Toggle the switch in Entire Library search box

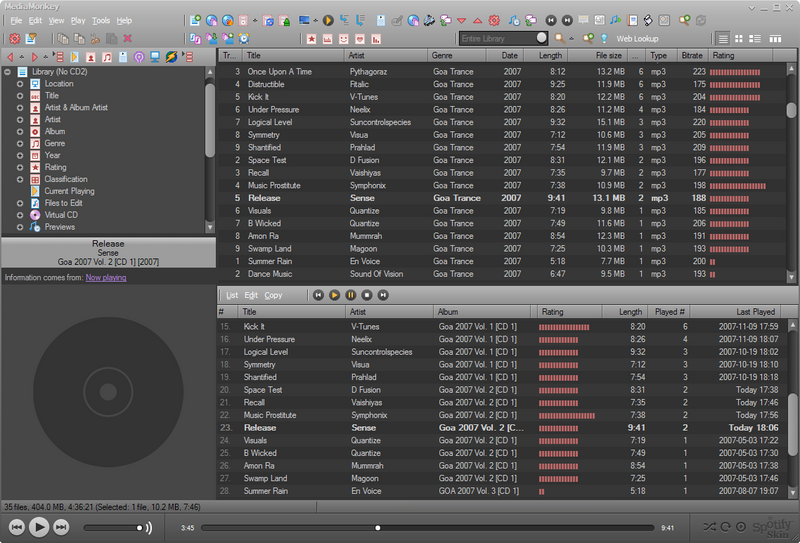tap(541, 38)
